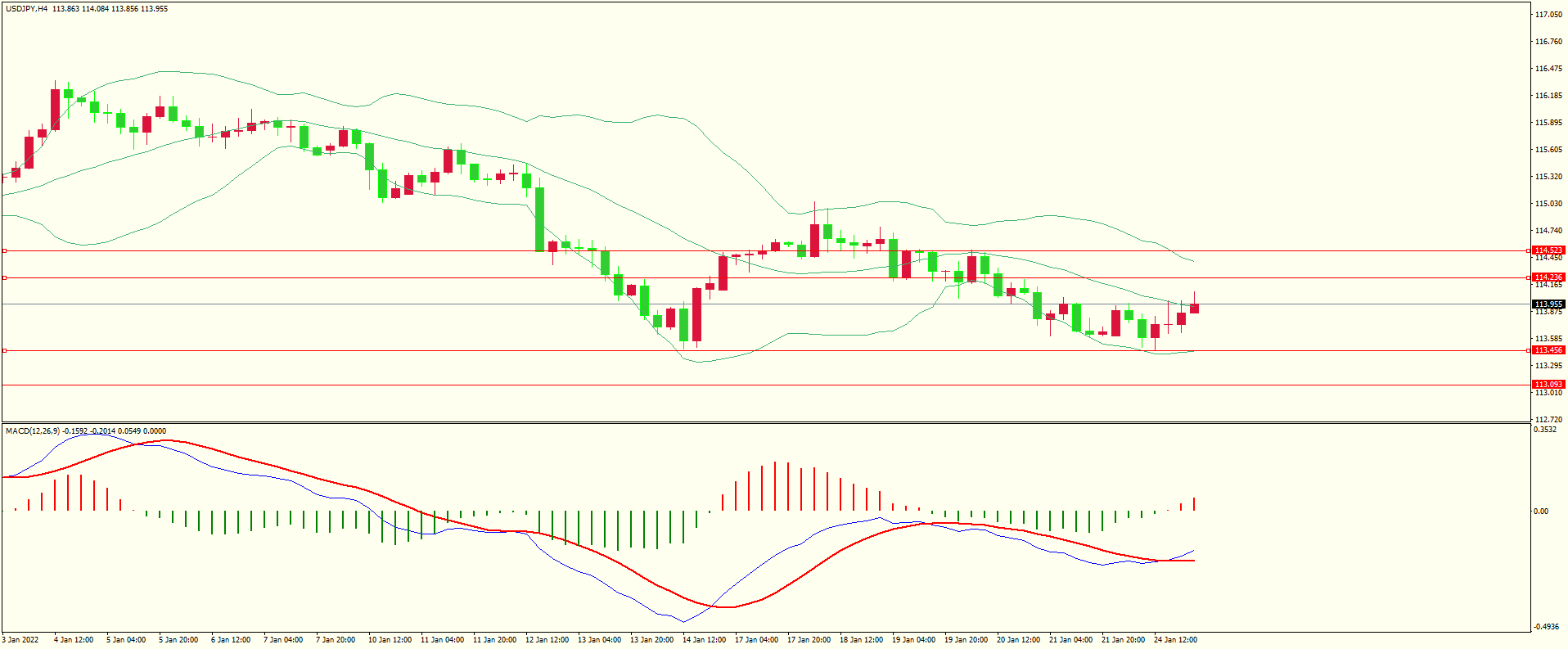
Task: Click the 3 Jan 2022 date label
Action: coord(20,640)
